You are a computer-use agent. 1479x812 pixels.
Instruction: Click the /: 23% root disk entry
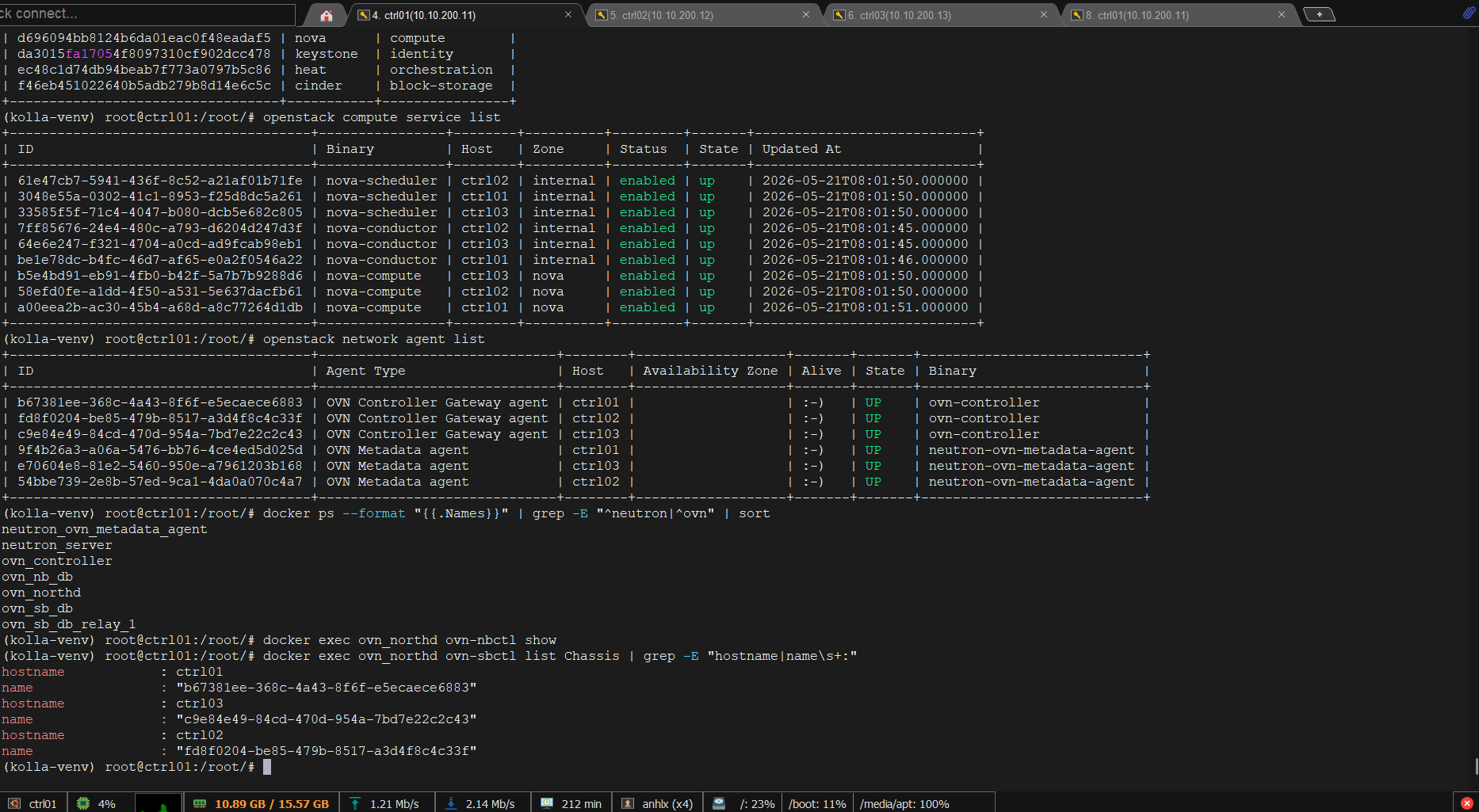(757, 803)
